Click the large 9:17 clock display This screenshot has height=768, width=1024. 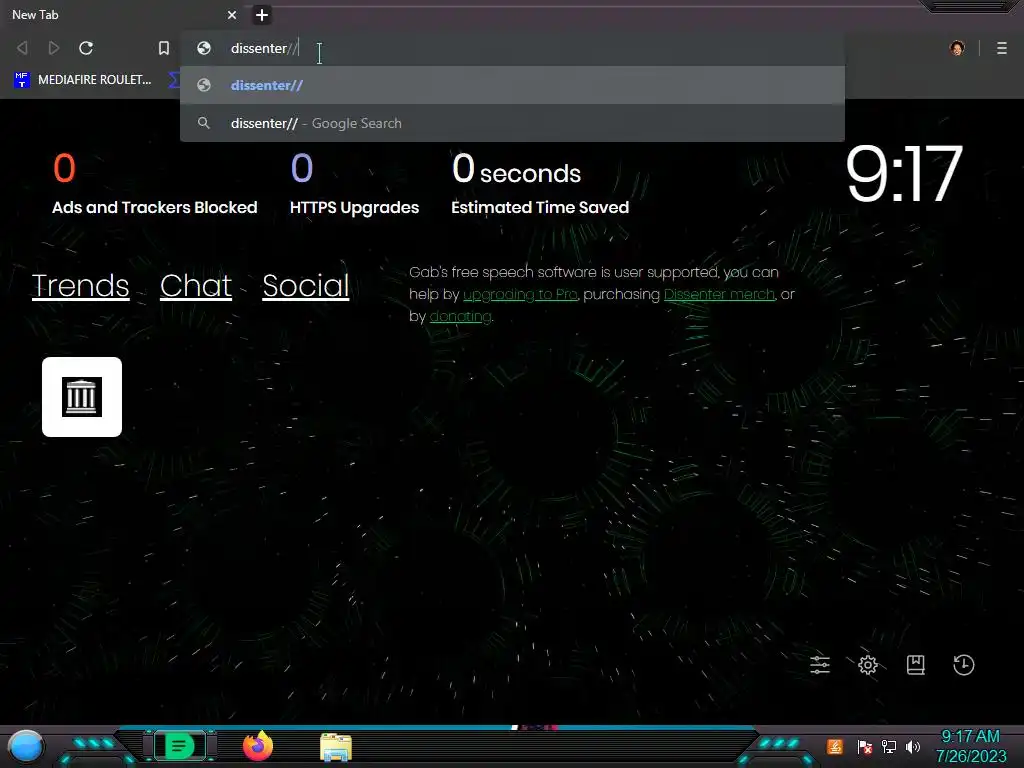(x=904, y=174)
